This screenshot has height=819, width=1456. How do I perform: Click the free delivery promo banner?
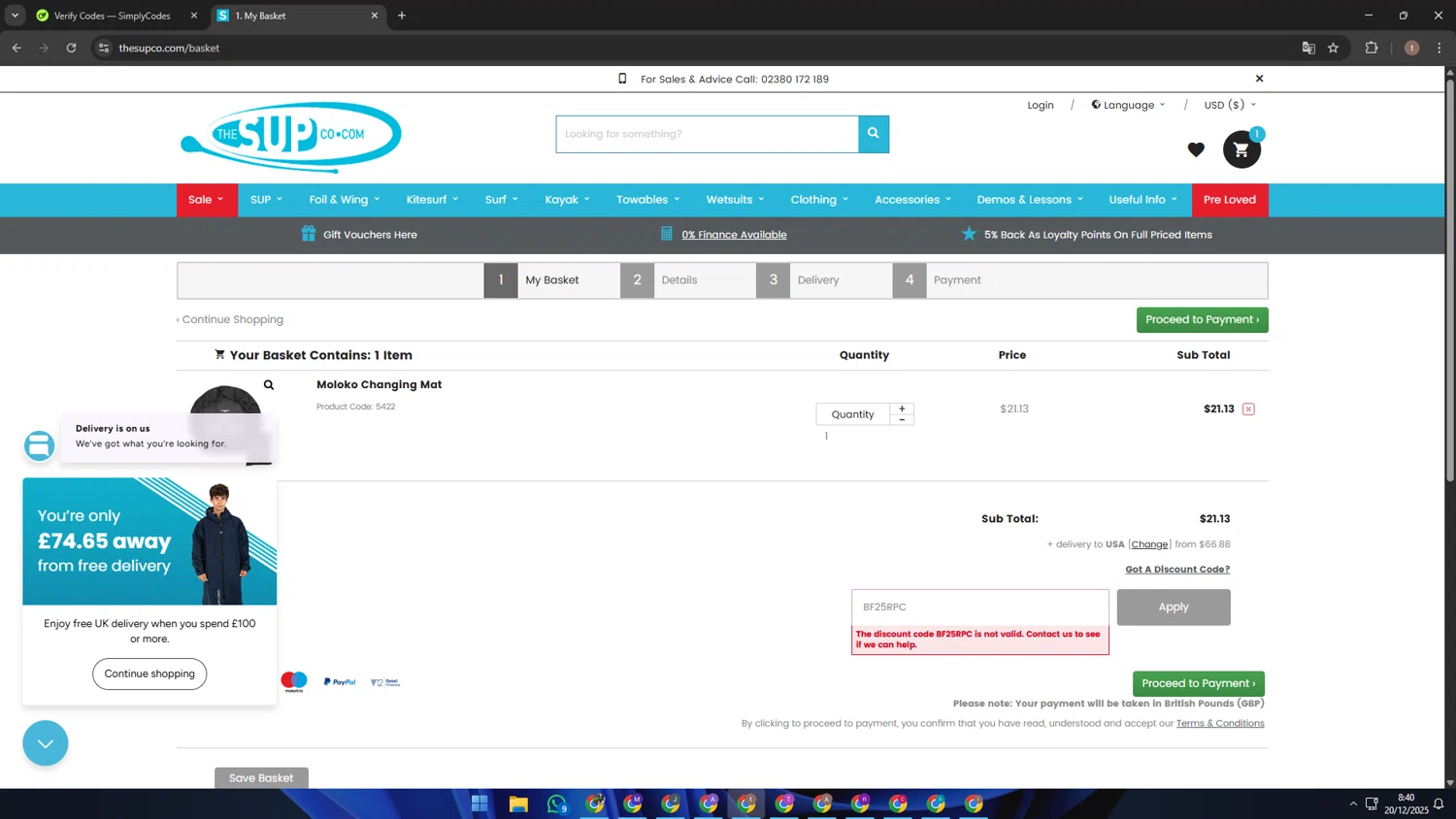coord(149,541)
